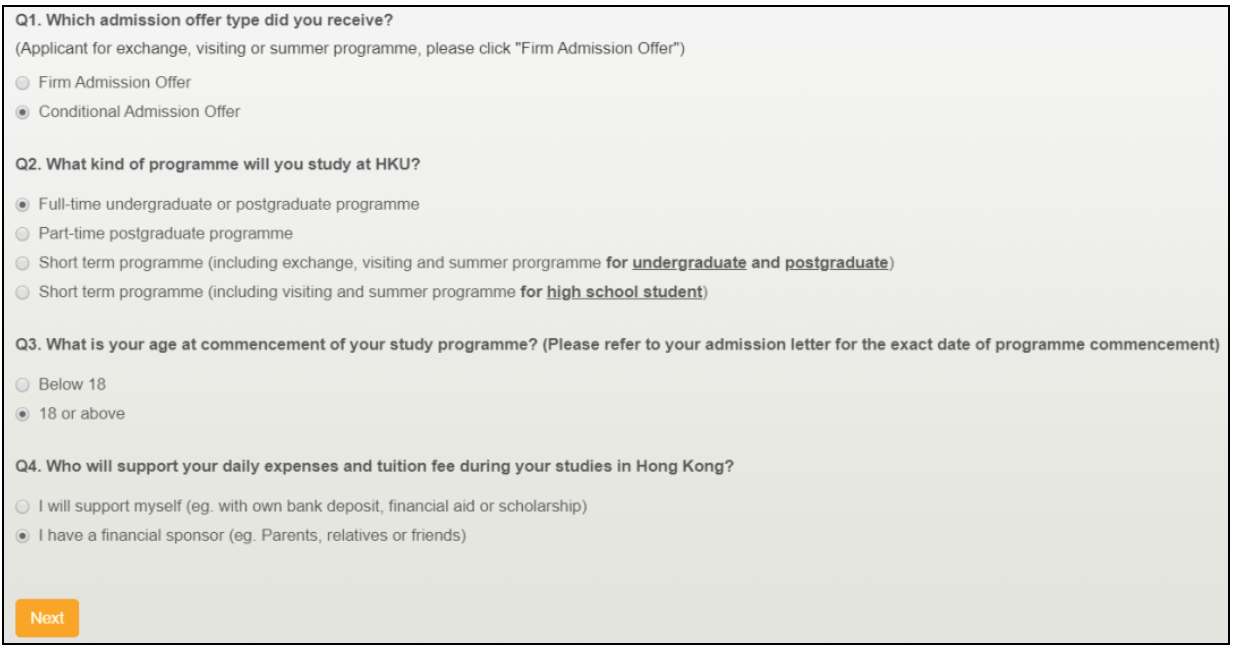
Task: Pick the part-time postgraduate programme option
Action: [x=23, y=234]
